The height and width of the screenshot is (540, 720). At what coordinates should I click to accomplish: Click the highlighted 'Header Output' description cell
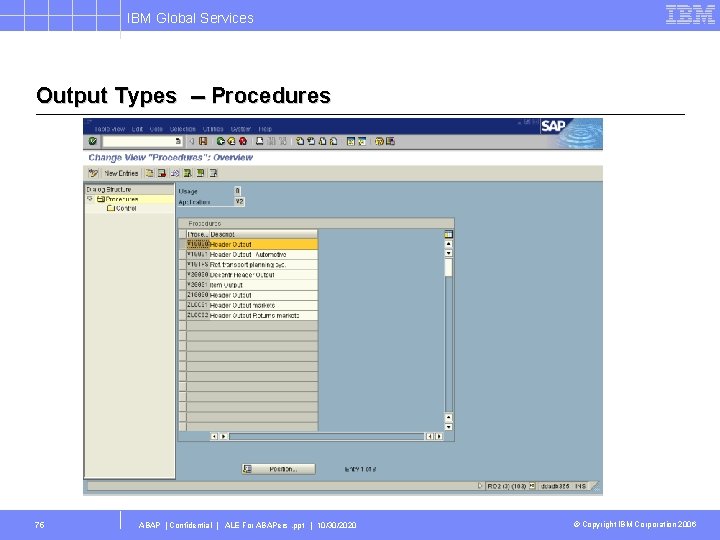263,244
